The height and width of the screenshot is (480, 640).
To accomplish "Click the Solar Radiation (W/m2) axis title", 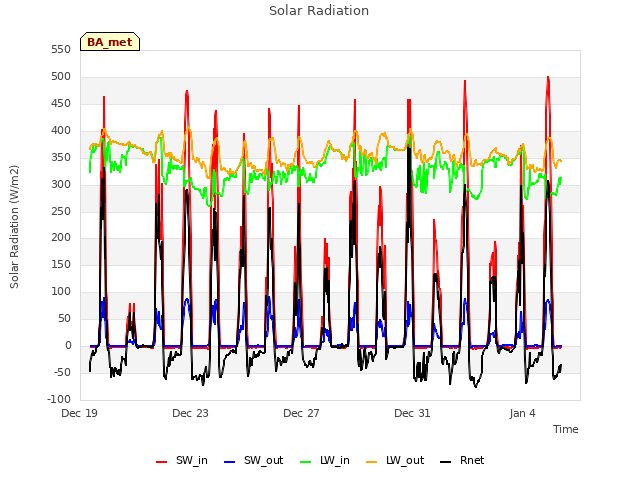I will point(14,227).
